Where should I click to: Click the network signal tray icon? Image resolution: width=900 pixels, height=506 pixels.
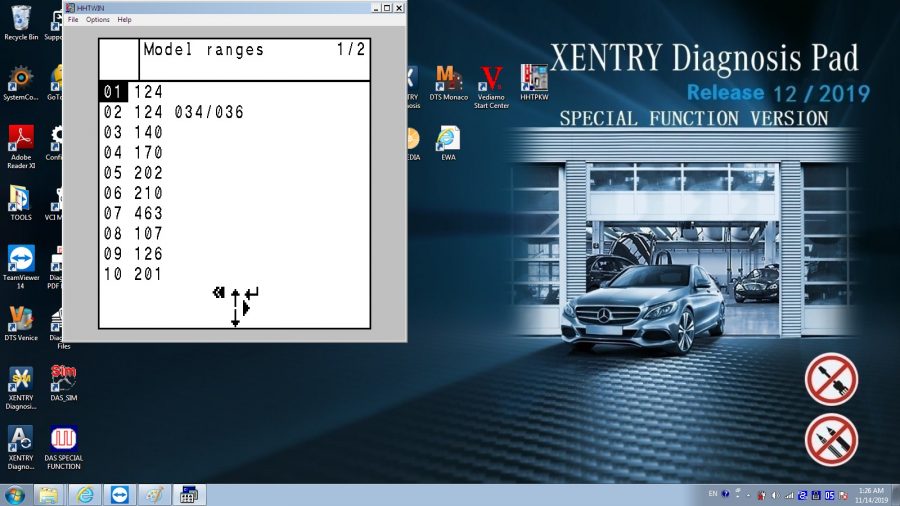(x=789, y=495)
